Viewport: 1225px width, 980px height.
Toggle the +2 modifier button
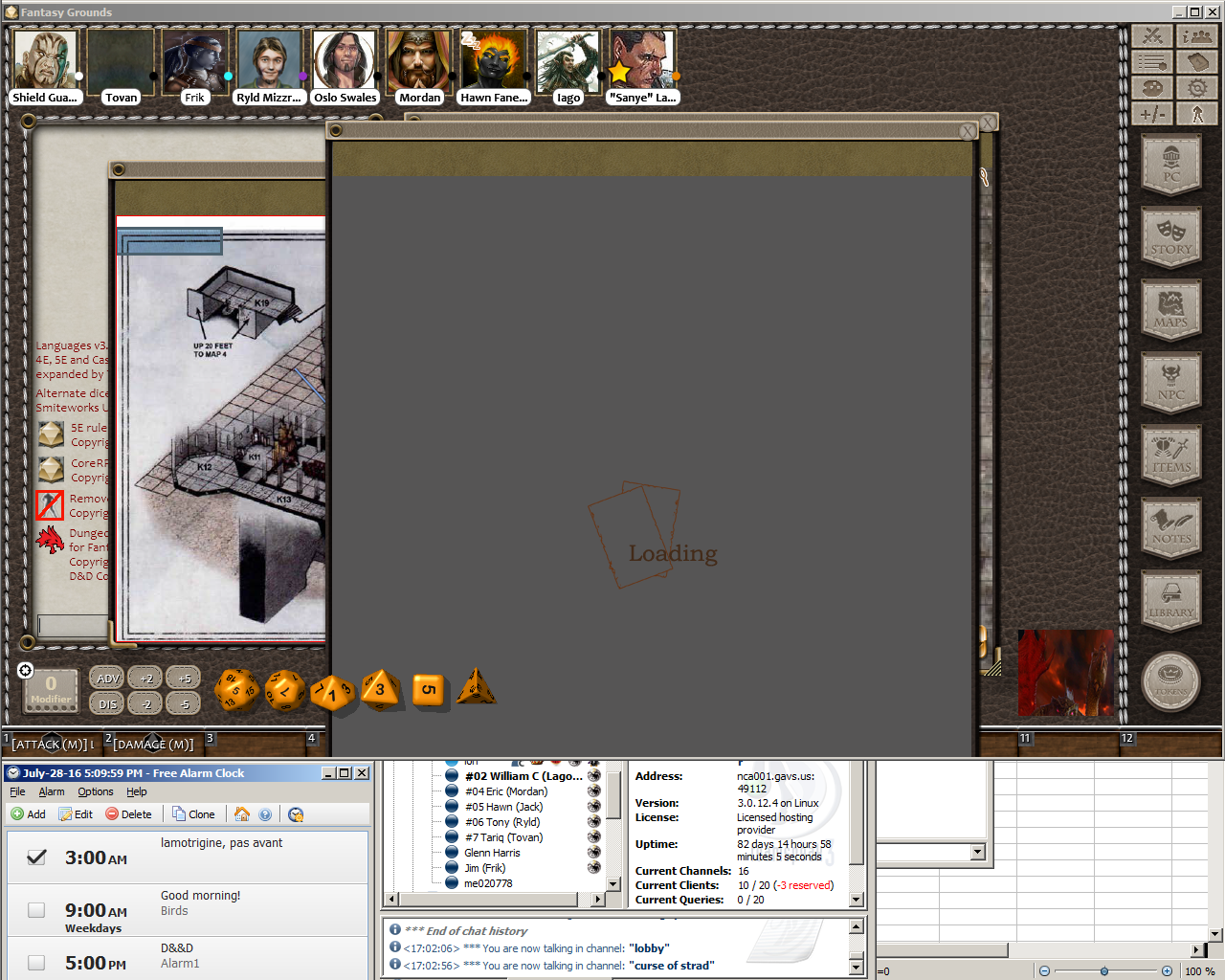[145, 678]
